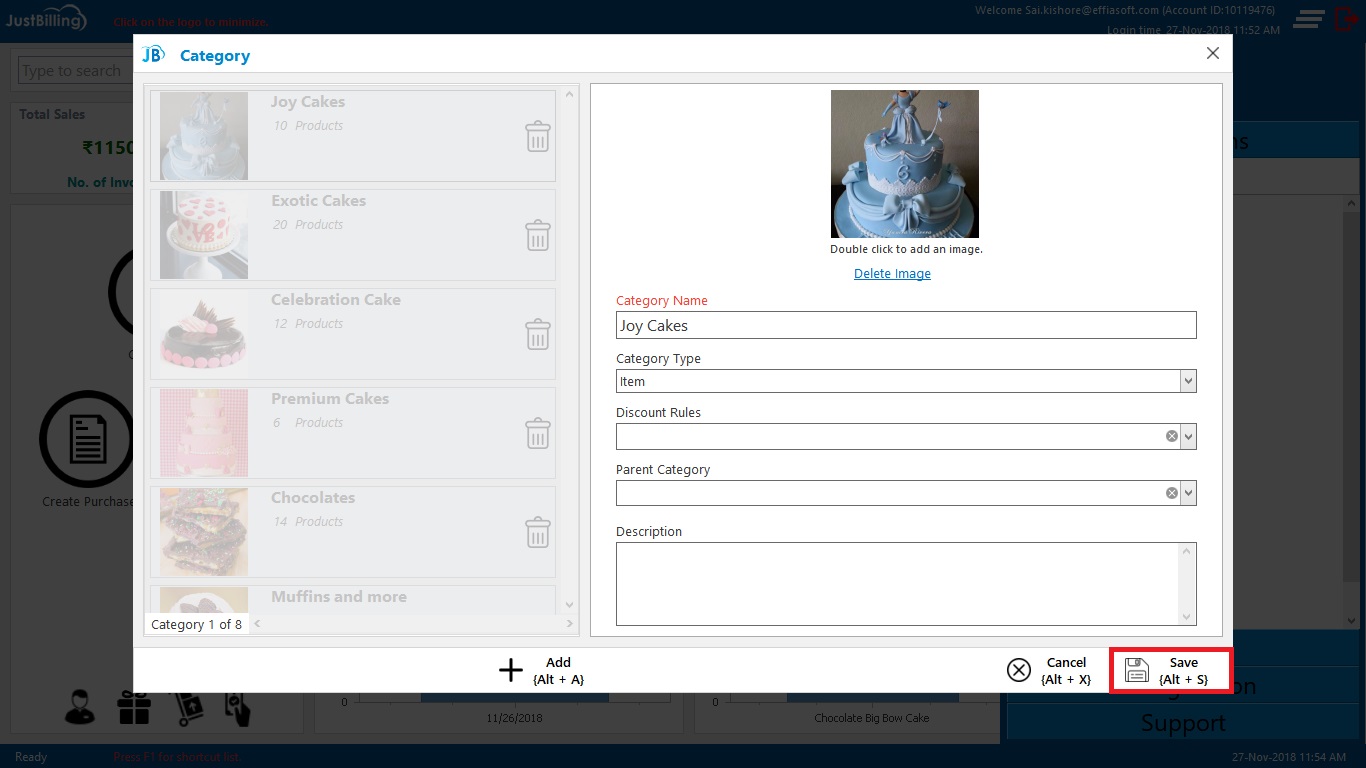Select the Exotic Cakes list thumbnail

point(204,235)
